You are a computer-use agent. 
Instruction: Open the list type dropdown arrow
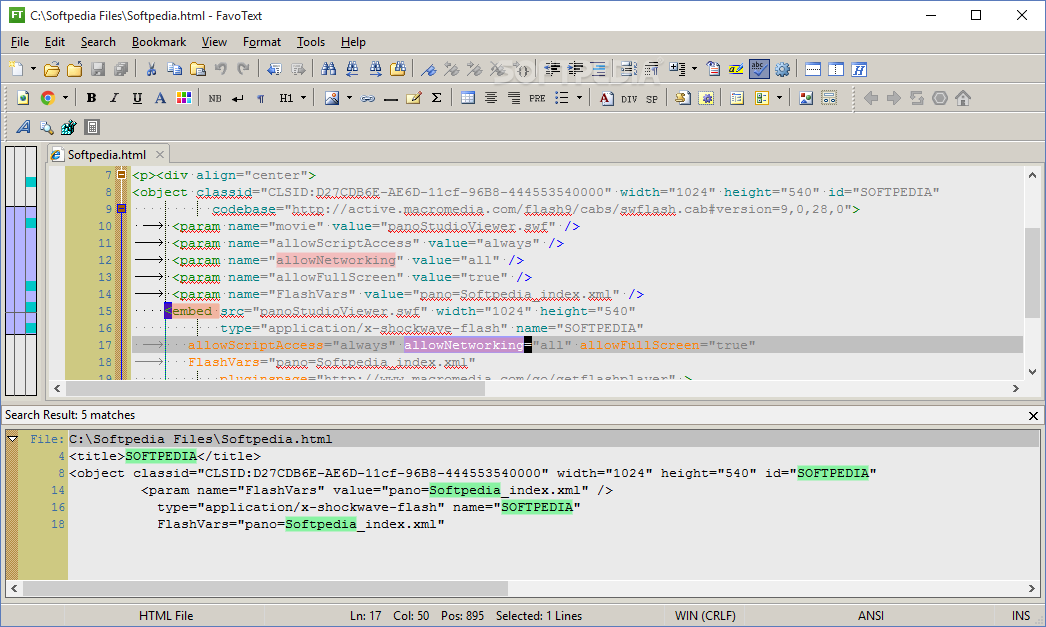click(579, 98)
